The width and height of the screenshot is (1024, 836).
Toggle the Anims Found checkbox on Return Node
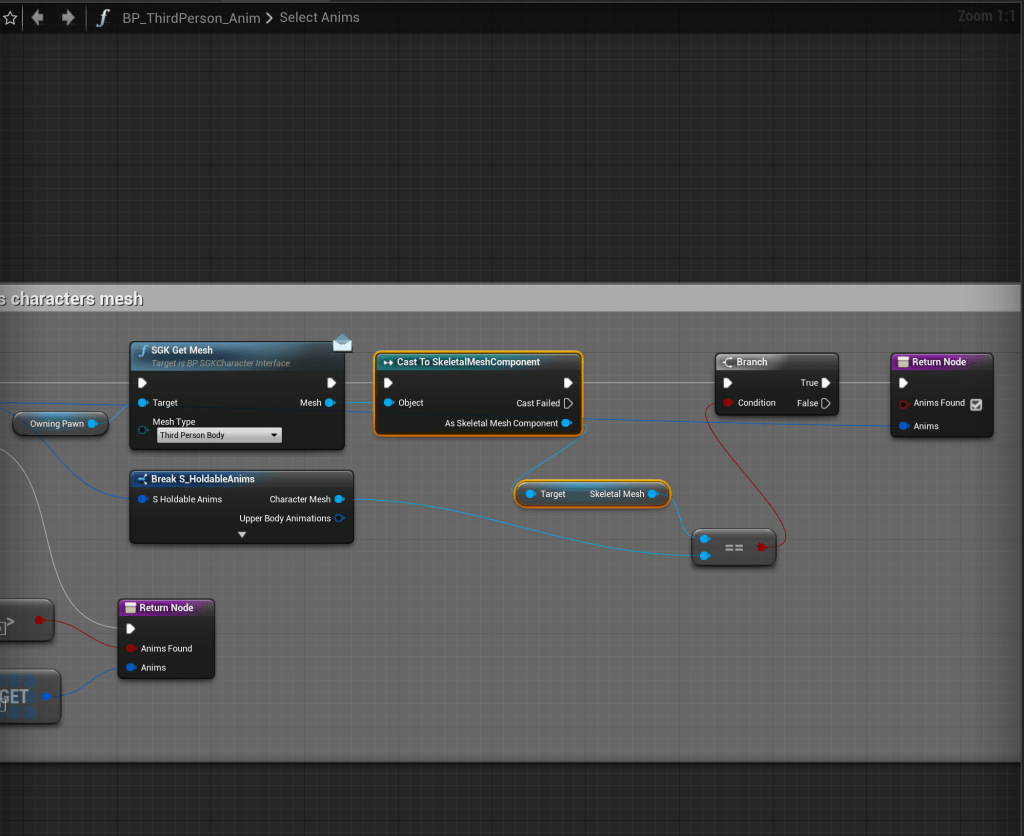(975, 404)
